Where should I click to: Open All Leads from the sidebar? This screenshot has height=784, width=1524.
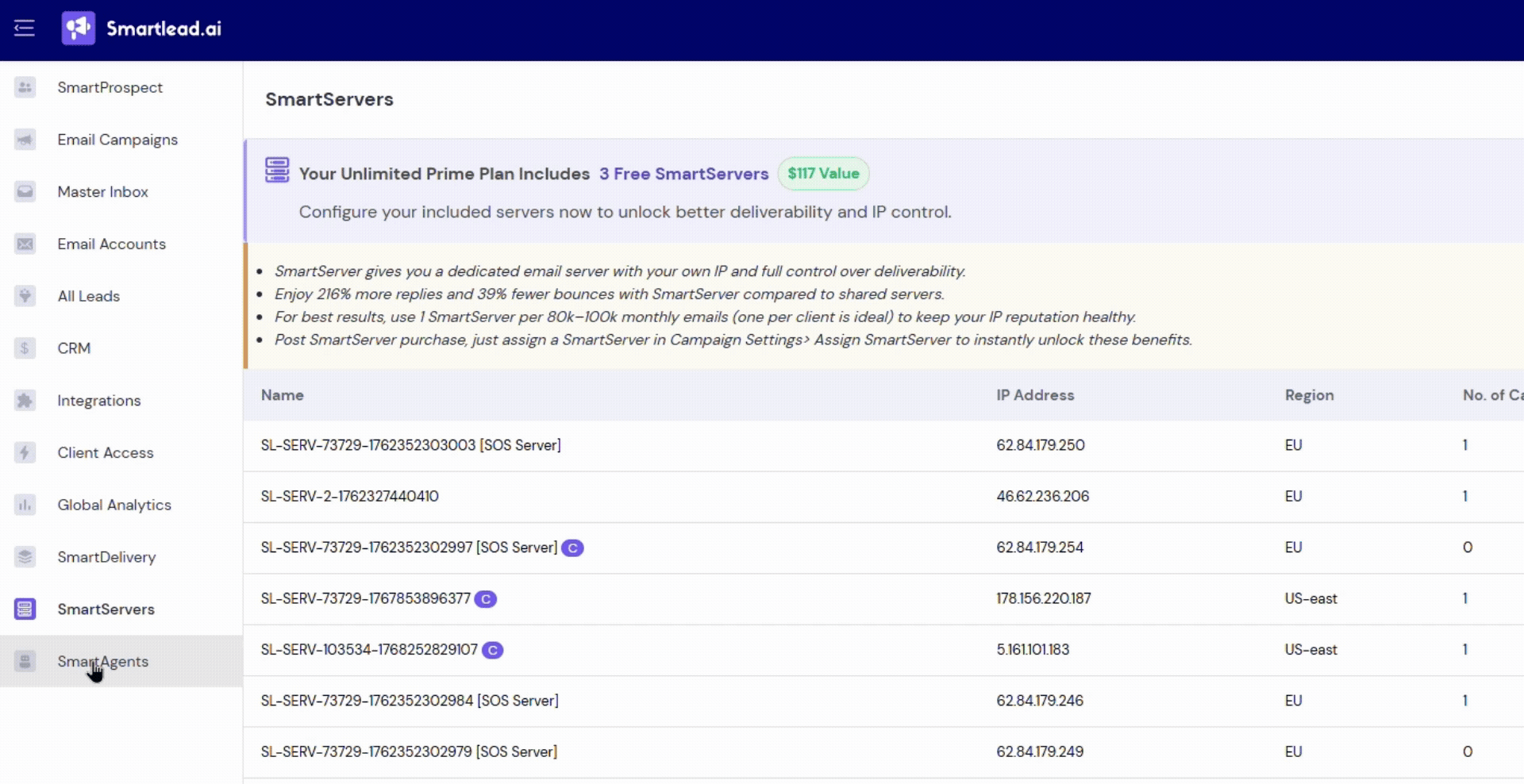88,296
